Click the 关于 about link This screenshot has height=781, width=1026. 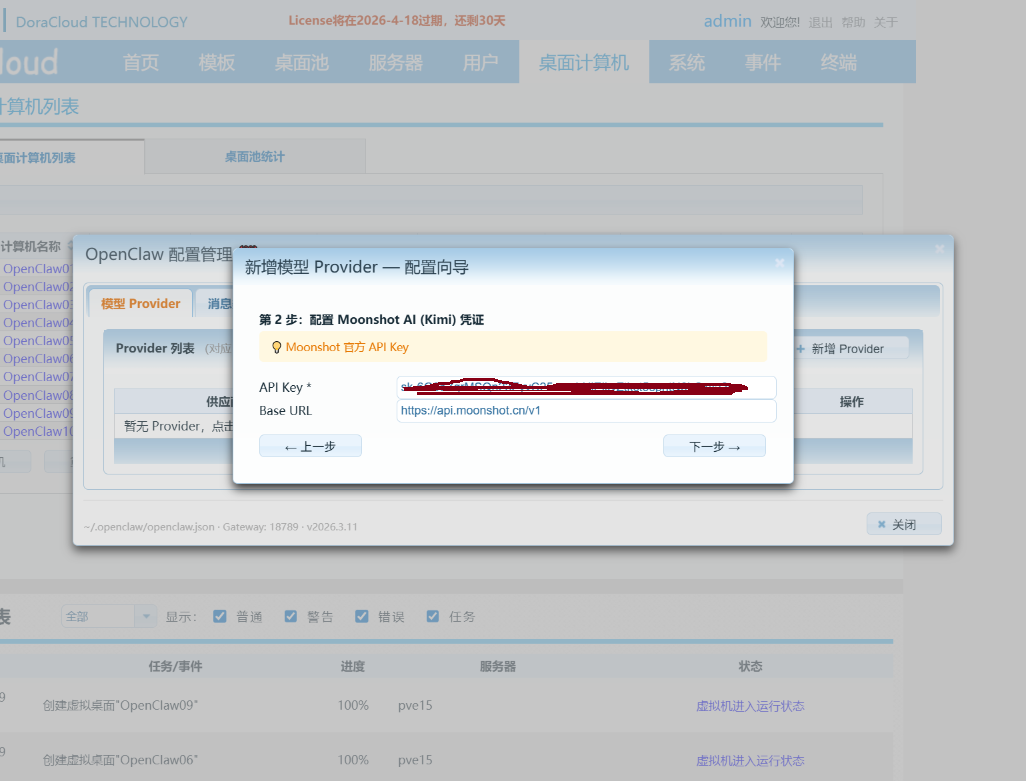pyautogui.click(x=886, y=22)
